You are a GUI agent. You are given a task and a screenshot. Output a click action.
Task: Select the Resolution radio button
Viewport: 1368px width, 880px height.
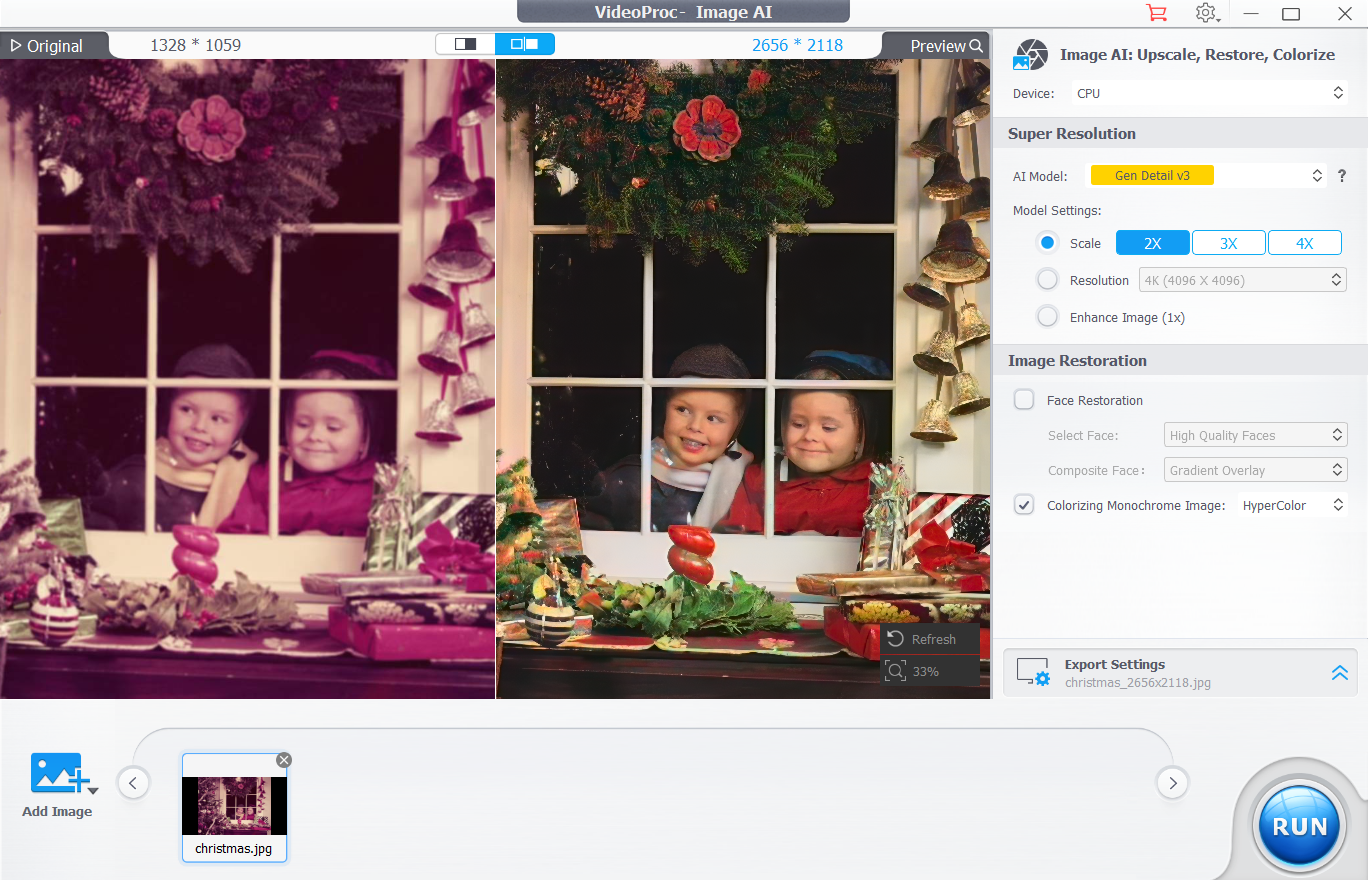click(x=1047, y=280)
